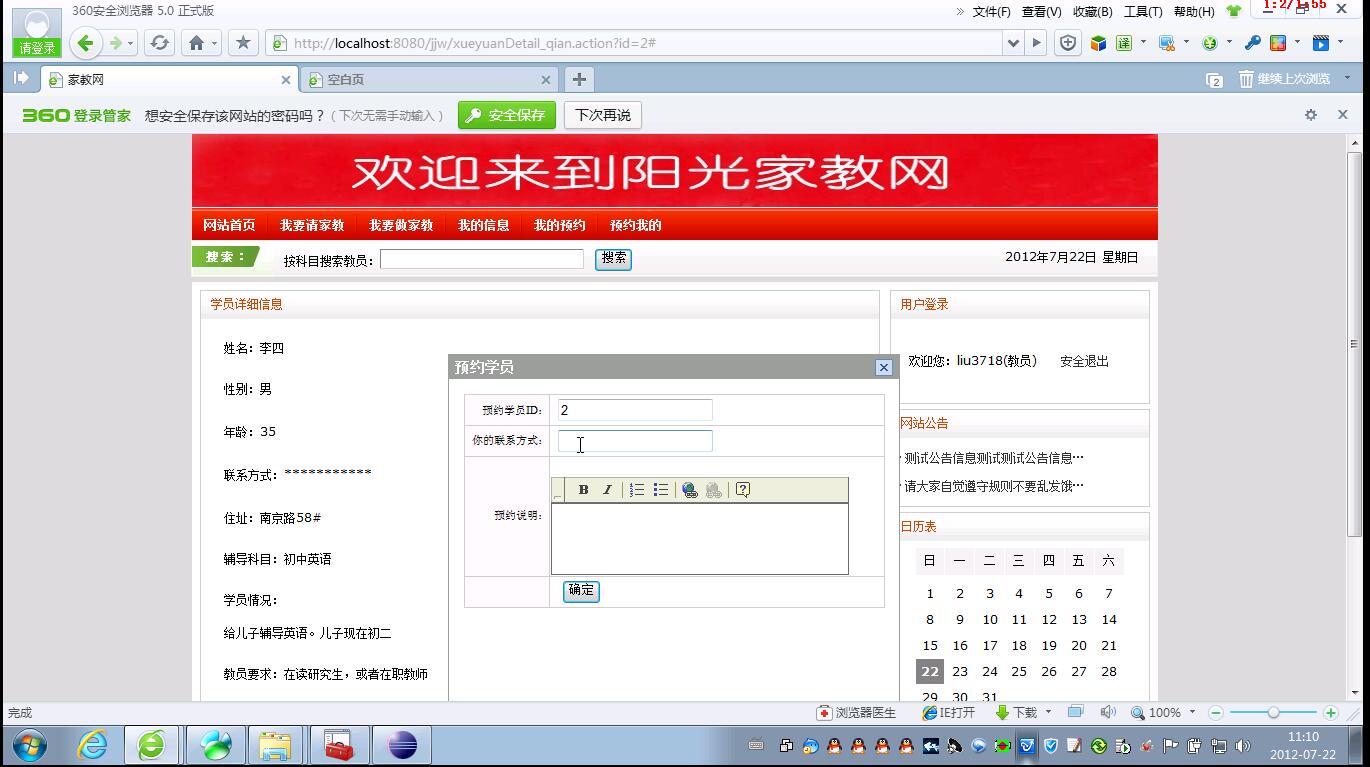The width and height of the screenshot is (1370, 767).
Task: Toggle the sidebar panel arrow icon
Action: click(x=20, y=78)
